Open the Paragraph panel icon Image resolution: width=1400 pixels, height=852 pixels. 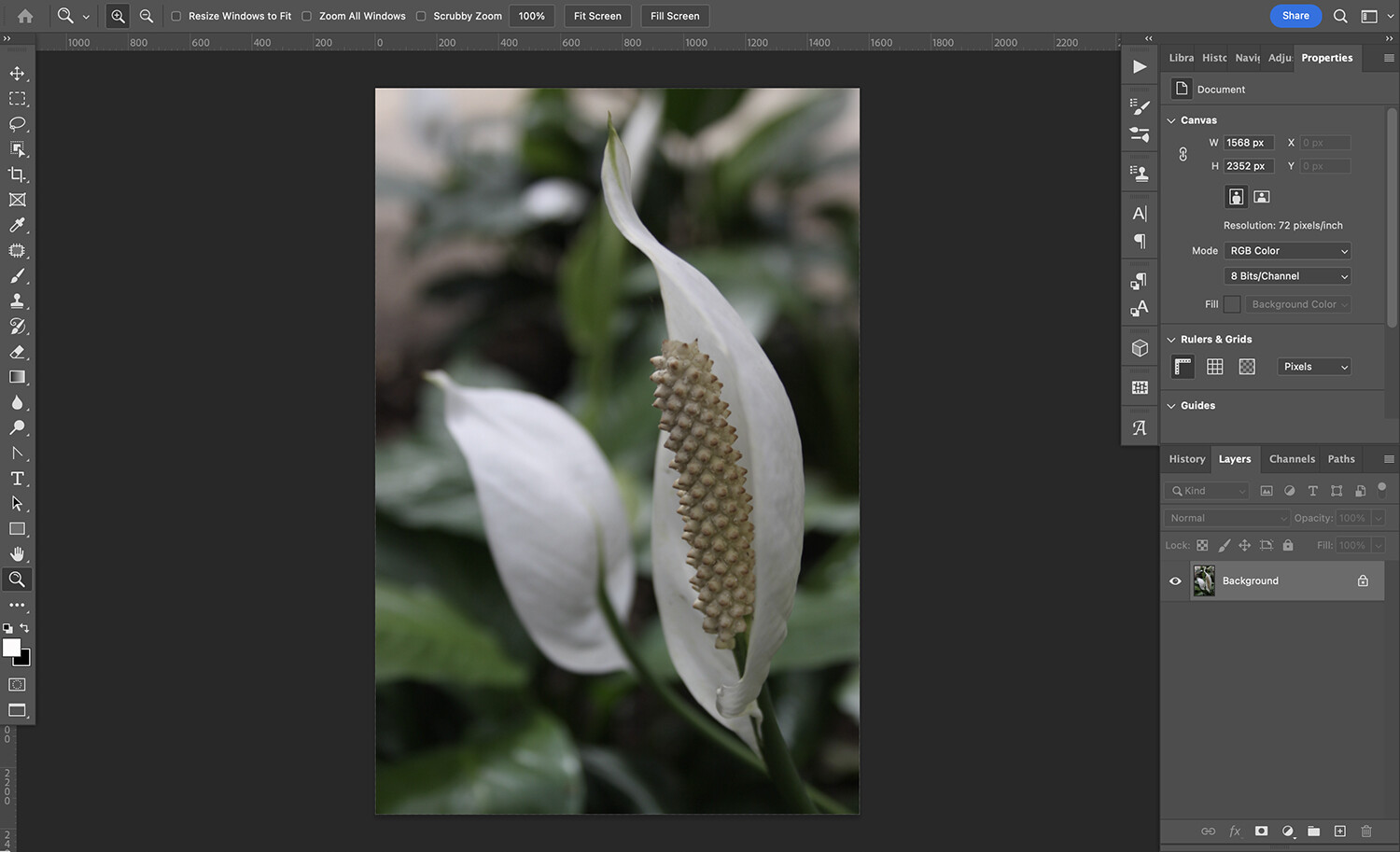1140,241
